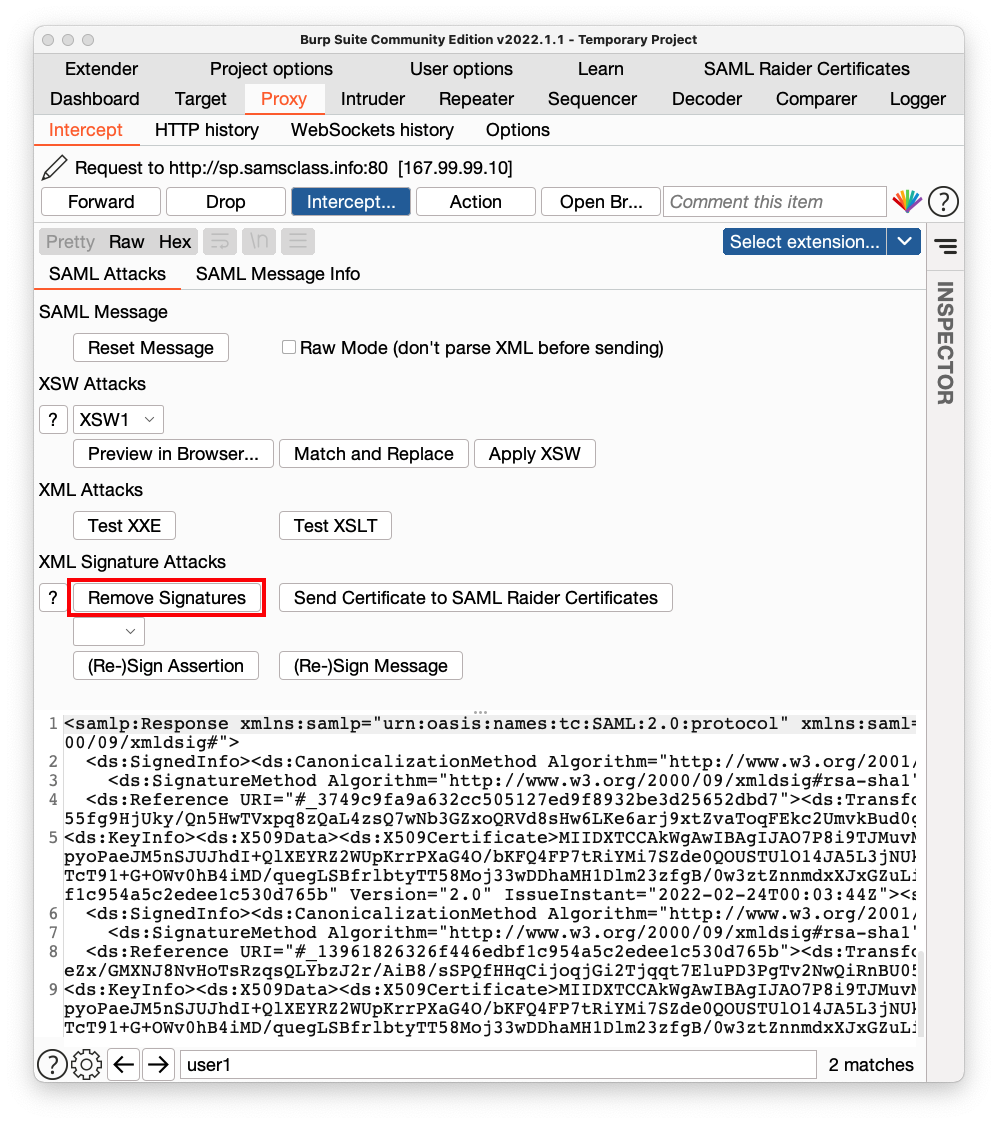Go to the next search match arrow

click(x=158, y=1065)
